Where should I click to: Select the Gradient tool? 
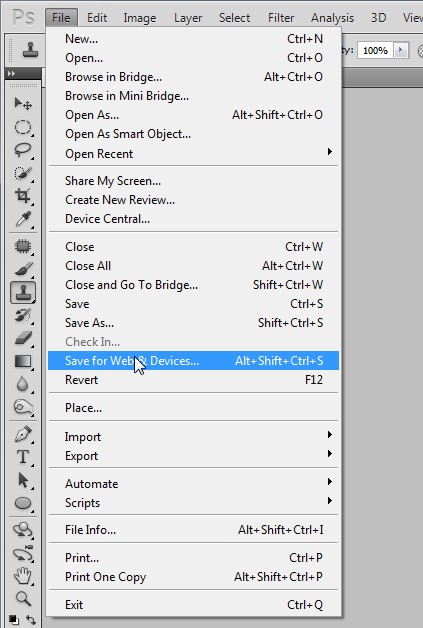[23, 361]
